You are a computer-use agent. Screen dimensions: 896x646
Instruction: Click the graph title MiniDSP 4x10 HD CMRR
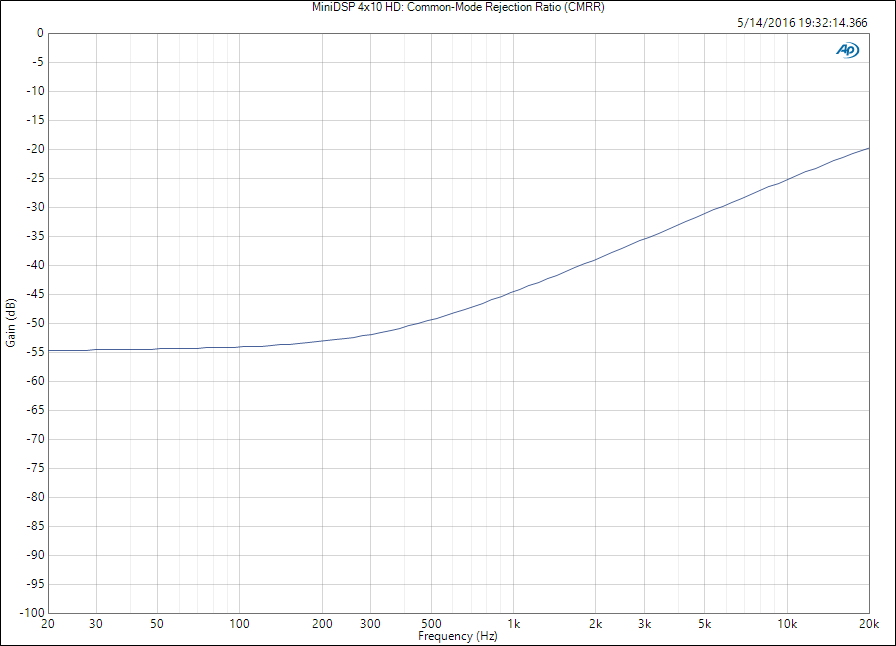pyautogui.click(x=458, y=7)
